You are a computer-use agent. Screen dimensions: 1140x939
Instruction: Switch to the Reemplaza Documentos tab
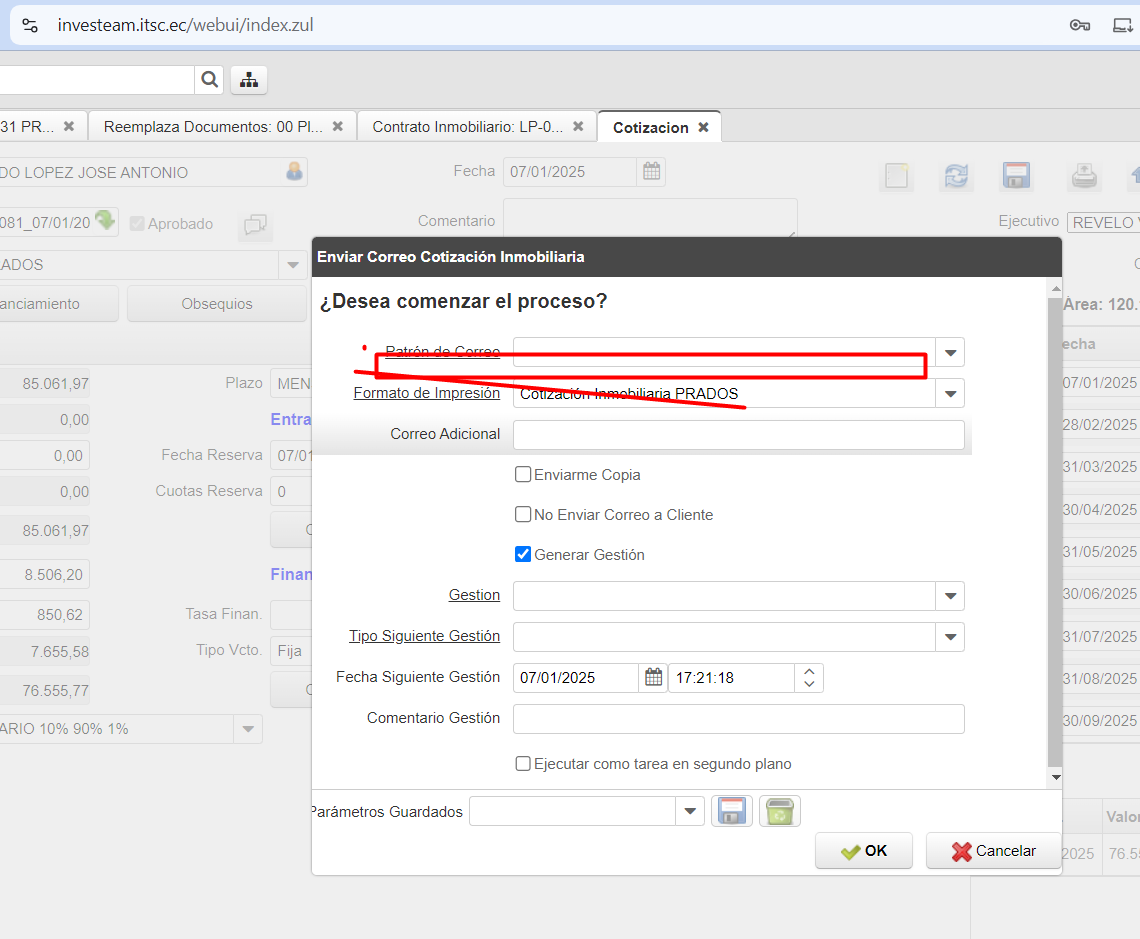(x=212, y=127)
